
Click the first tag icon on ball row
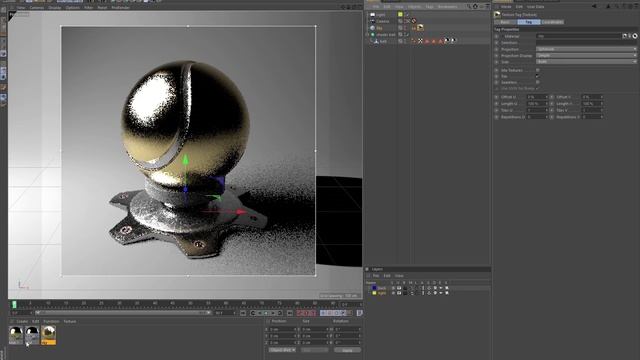point(414,41)
